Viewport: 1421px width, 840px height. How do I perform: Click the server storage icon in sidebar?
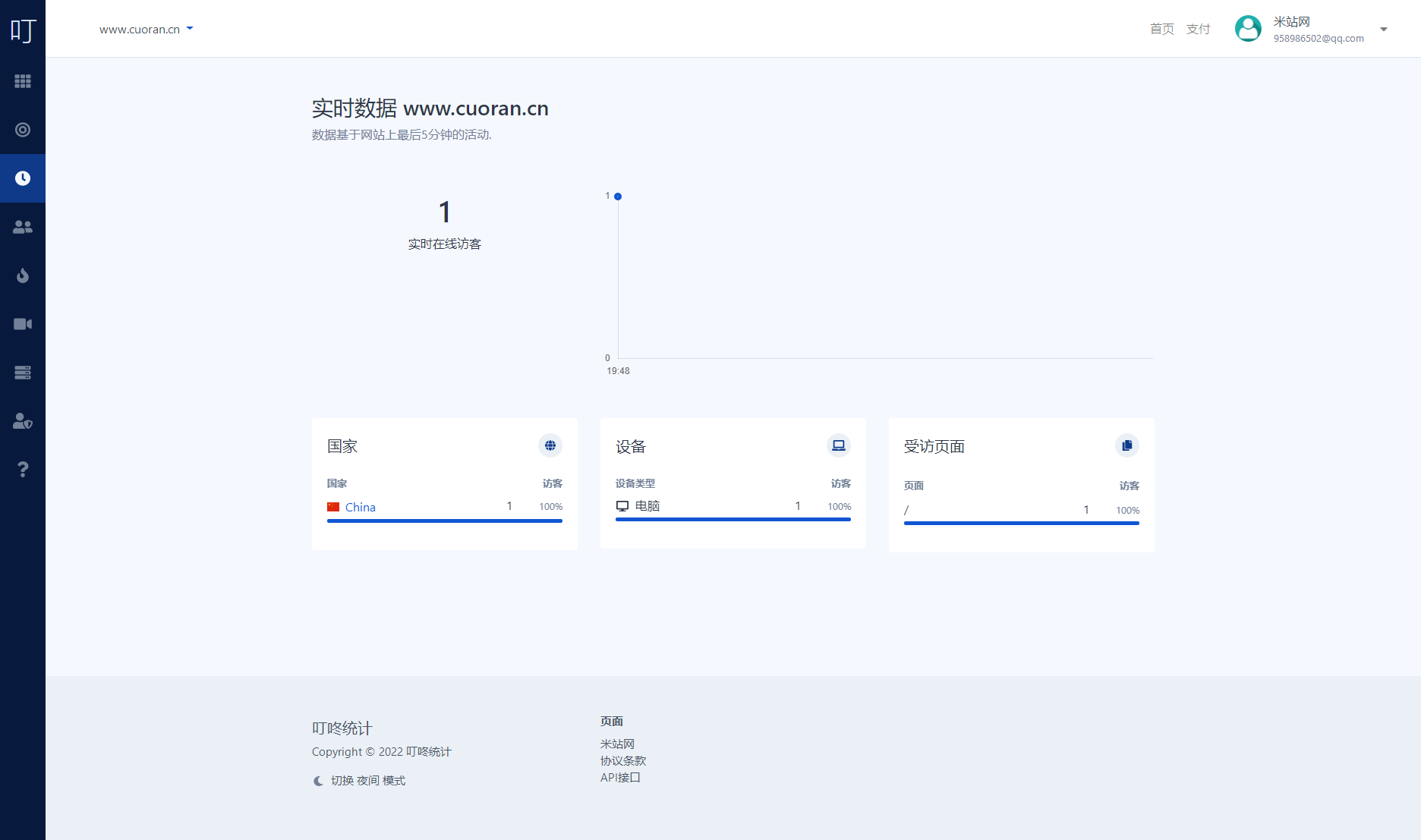(x=23, y=373)
